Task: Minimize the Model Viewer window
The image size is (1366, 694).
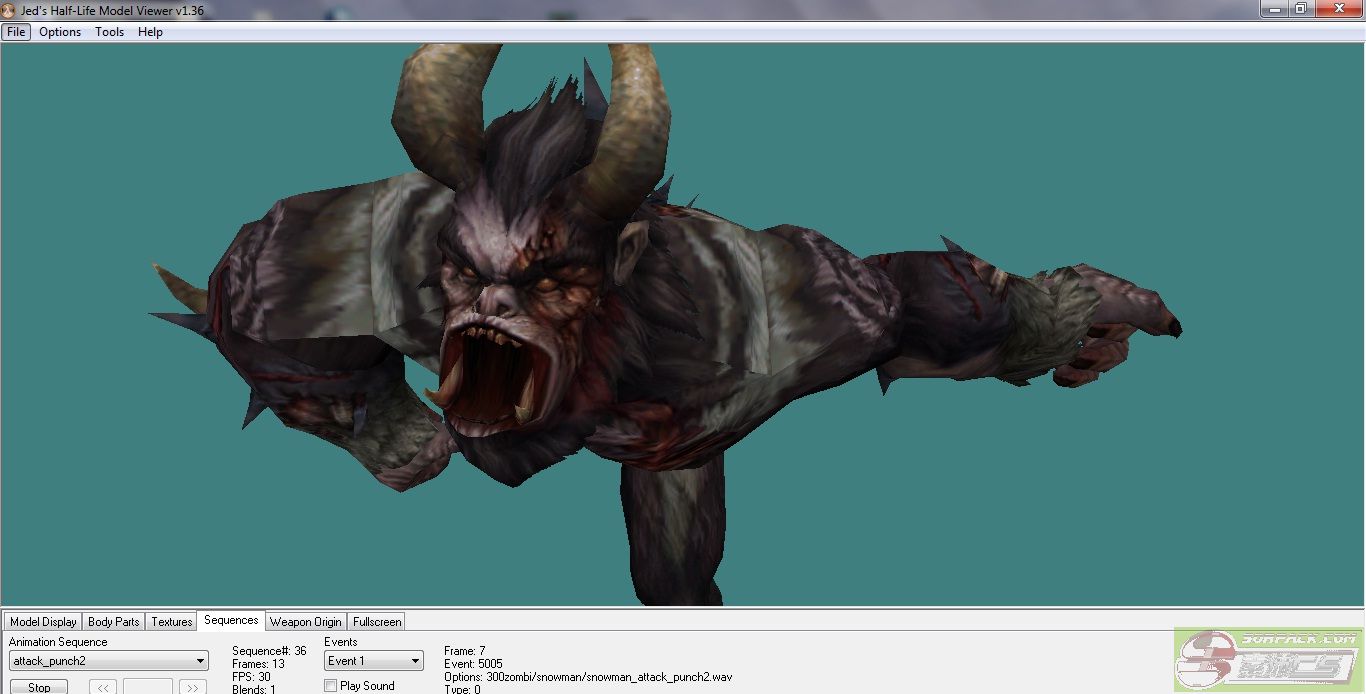Action: click(x=1272, y=9)
